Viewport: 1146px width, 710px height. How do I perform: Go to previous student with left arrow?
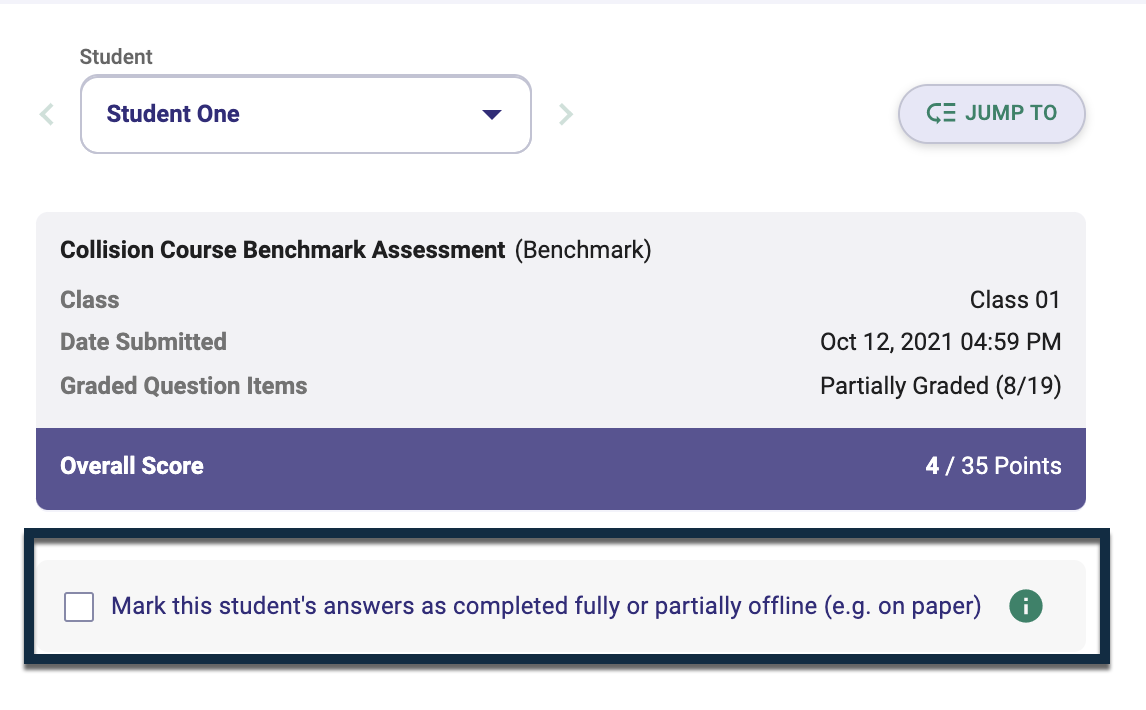click(47, 114)
